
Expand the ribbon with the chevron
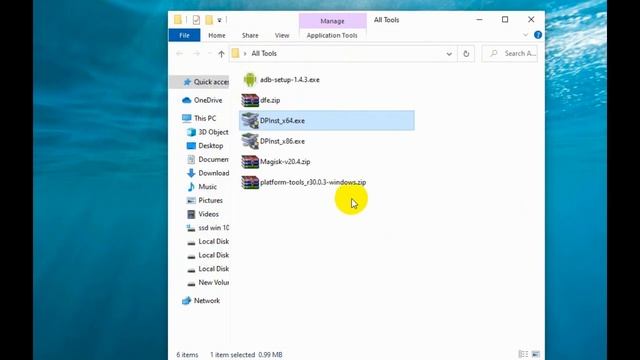tap(525, 35)
